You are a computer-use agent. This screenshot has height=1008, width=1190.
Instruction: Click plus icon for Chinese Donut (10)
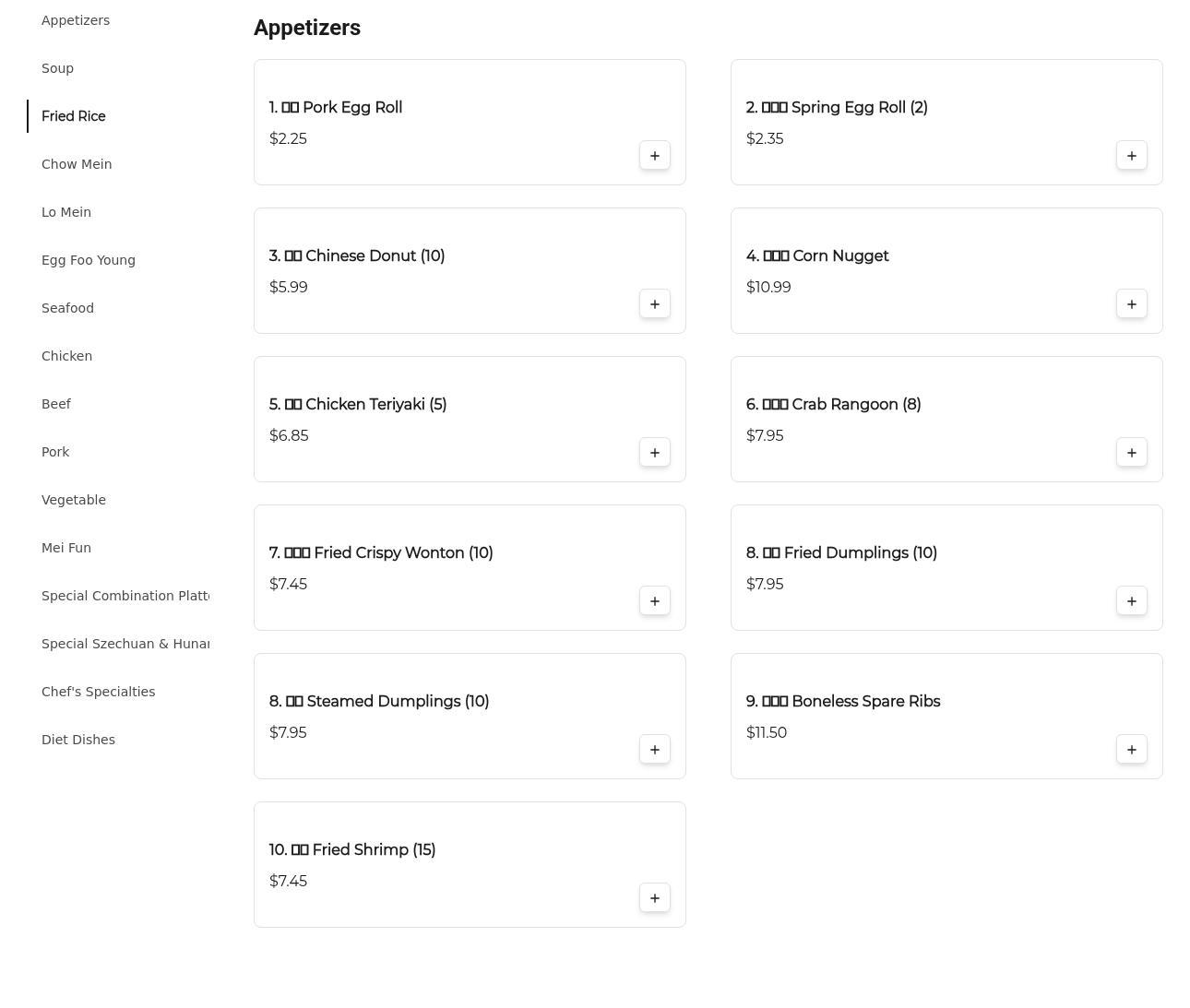[655, 304]
